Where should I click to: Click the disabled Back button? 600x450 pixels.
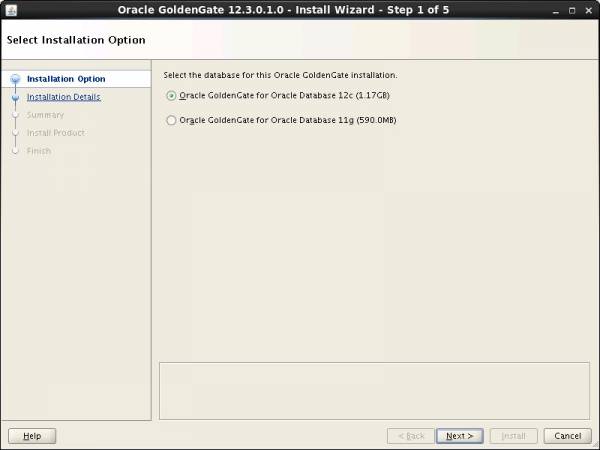(411, 436)
